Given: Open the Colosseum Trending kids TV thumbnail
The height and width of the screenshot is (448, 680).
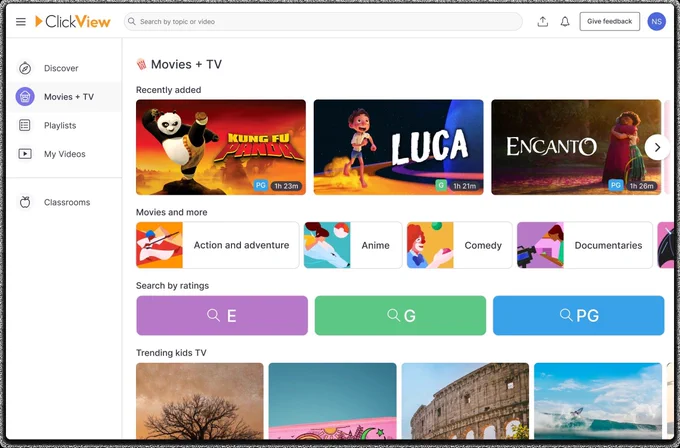Looking at the screenshot, I should coord(465,401).
